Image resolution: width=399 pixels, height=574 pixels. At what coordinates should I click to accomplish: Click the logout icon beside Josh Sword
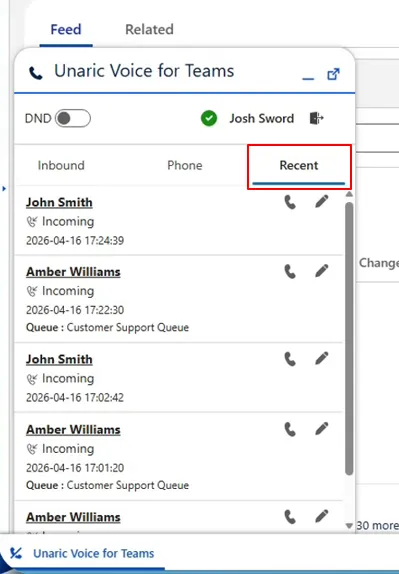tap(317, 118)
